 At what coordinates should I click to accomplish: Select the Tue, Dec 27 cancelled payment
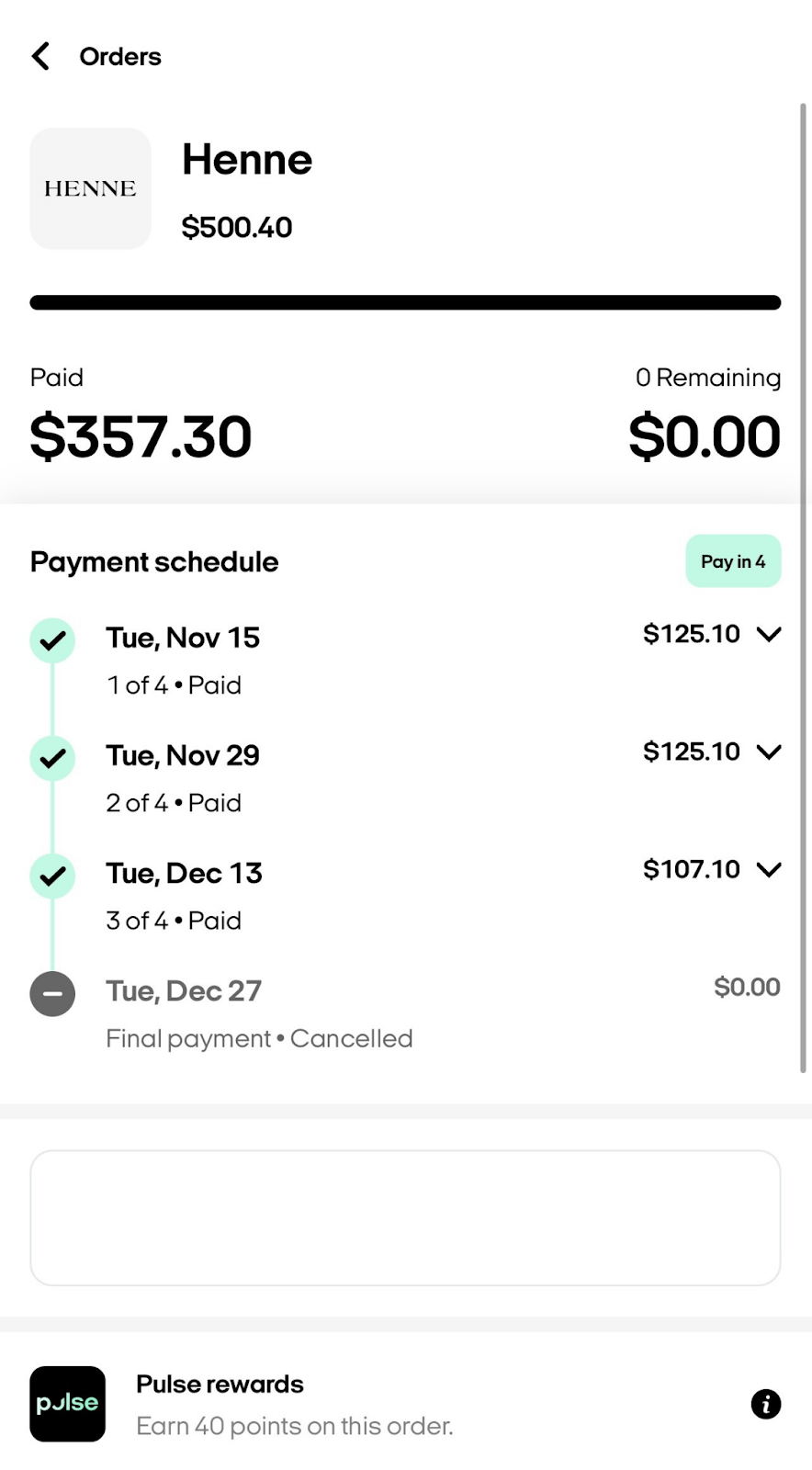click(184, 991)
